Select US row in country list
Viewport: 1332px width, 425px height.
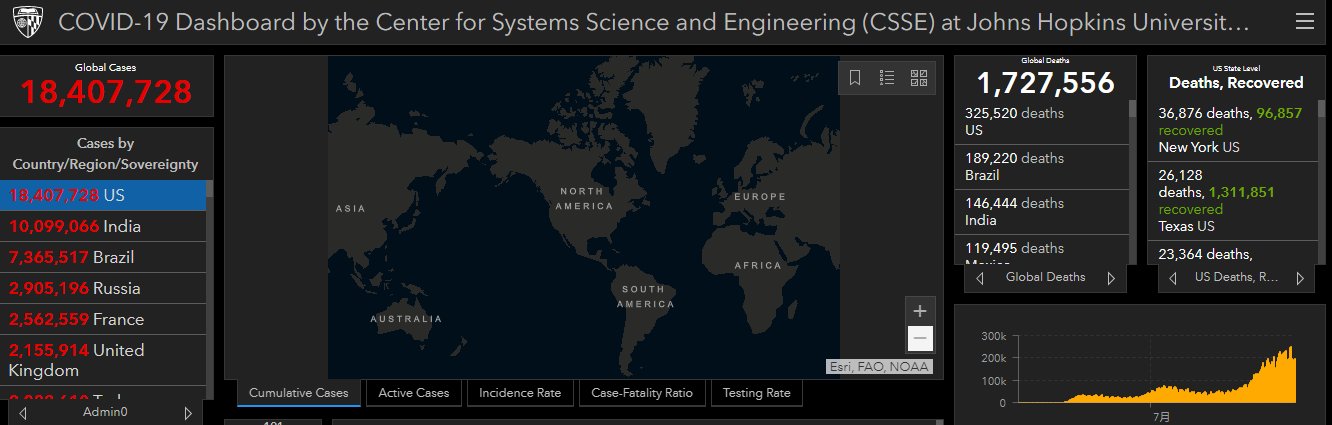click(x=104, y=195)
